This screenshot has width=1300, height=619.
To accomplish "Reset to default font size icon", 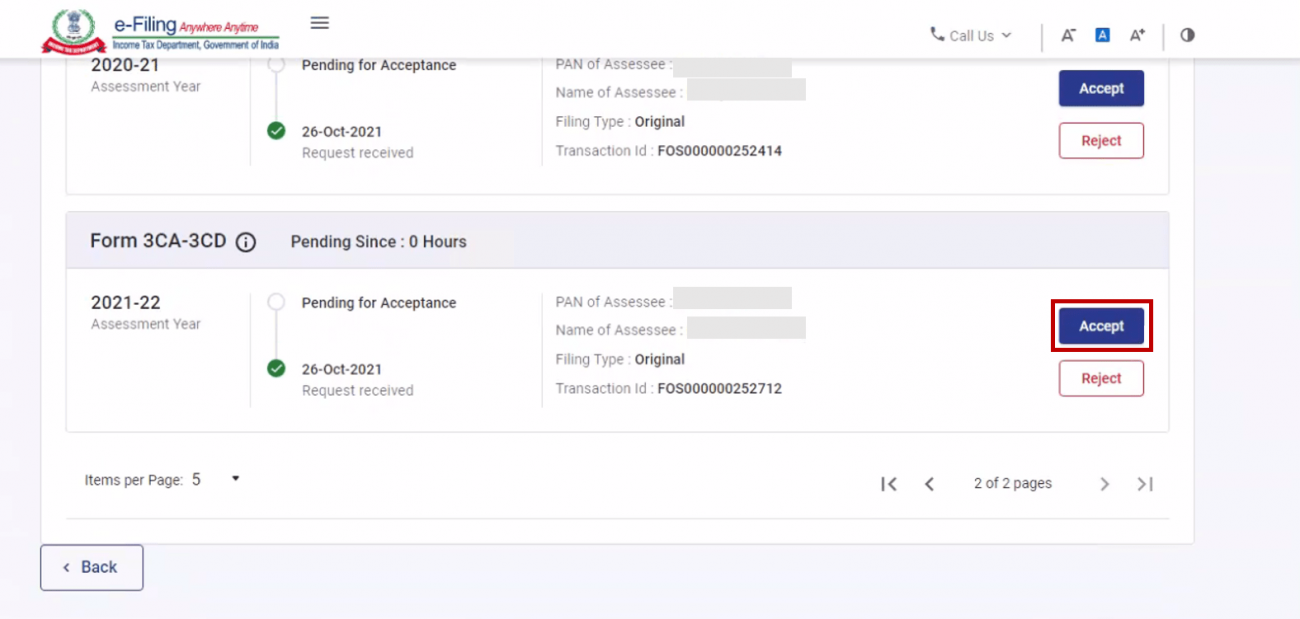I will tap(1102, 35).
